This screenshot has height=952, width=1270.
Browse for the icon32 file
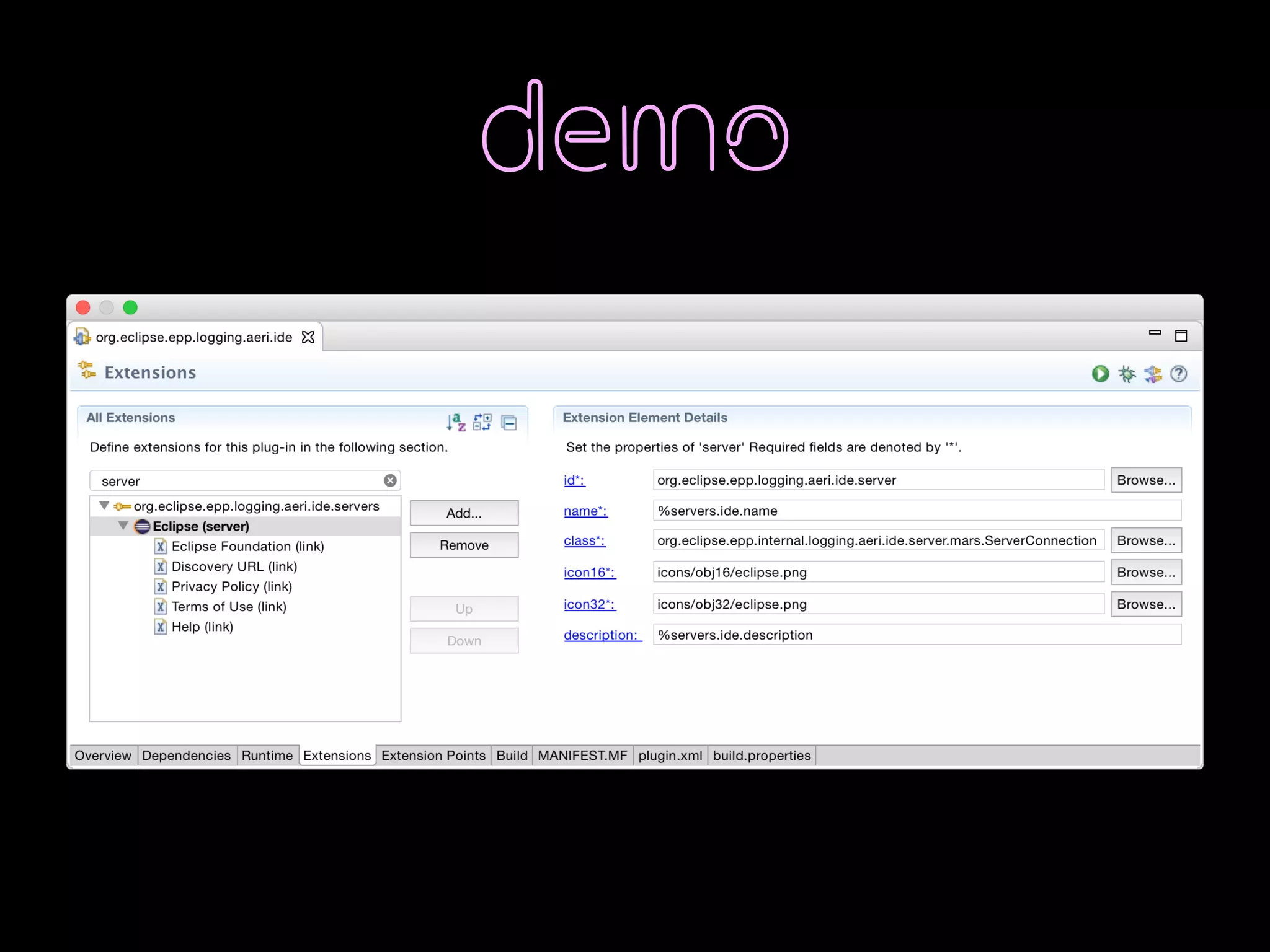pos(1146,604)
